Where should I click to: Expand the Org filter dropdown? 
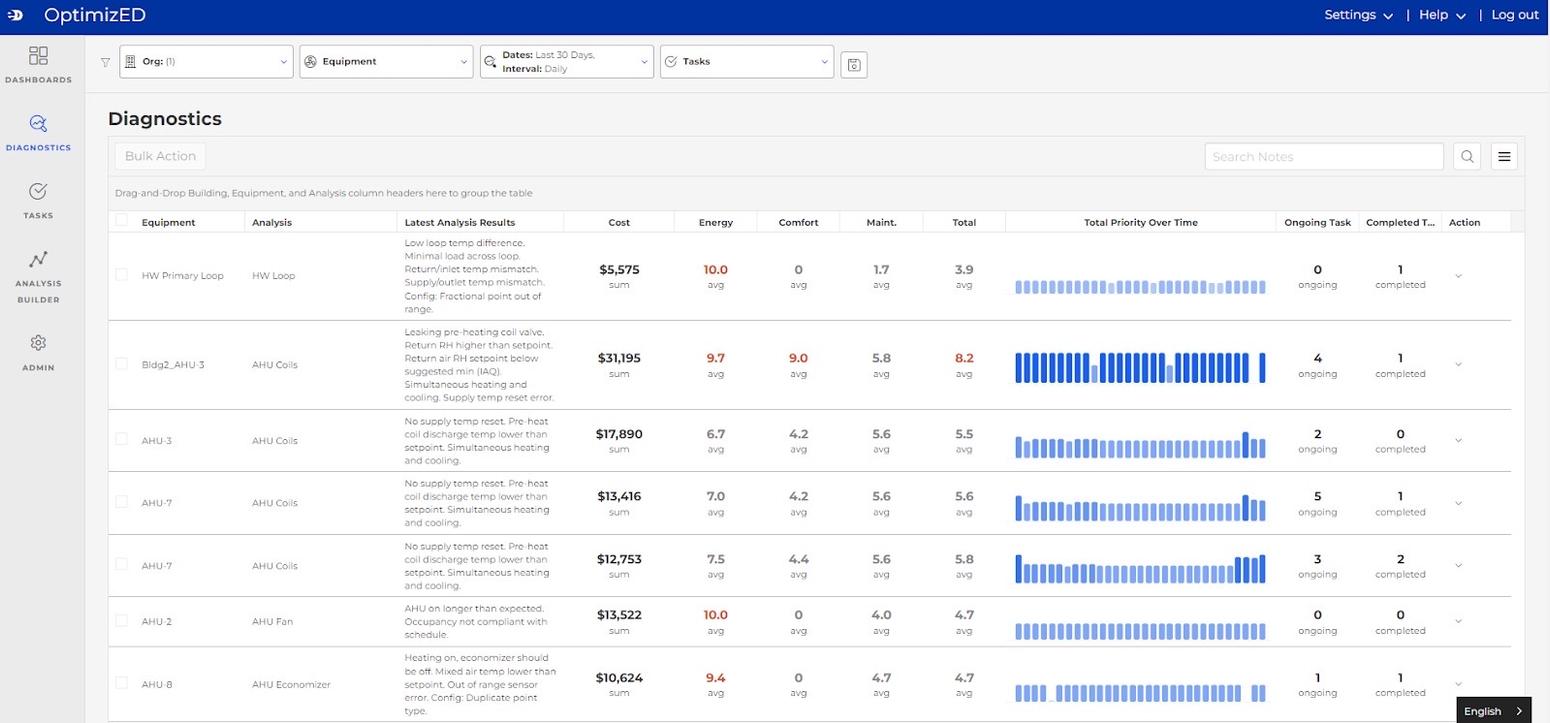tap(206, 62)
